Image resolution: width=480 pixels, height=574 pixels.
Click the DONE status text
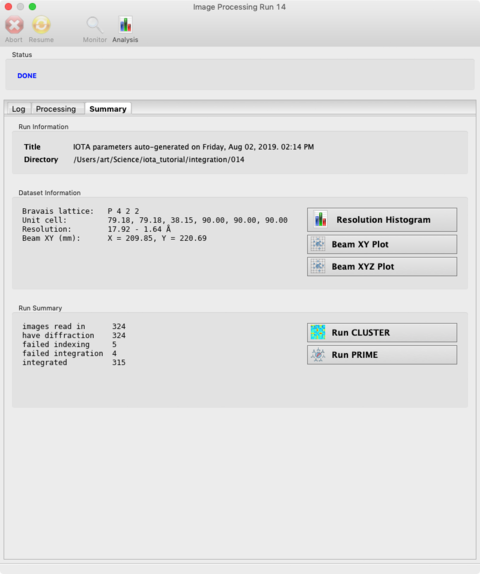point(27,76)
